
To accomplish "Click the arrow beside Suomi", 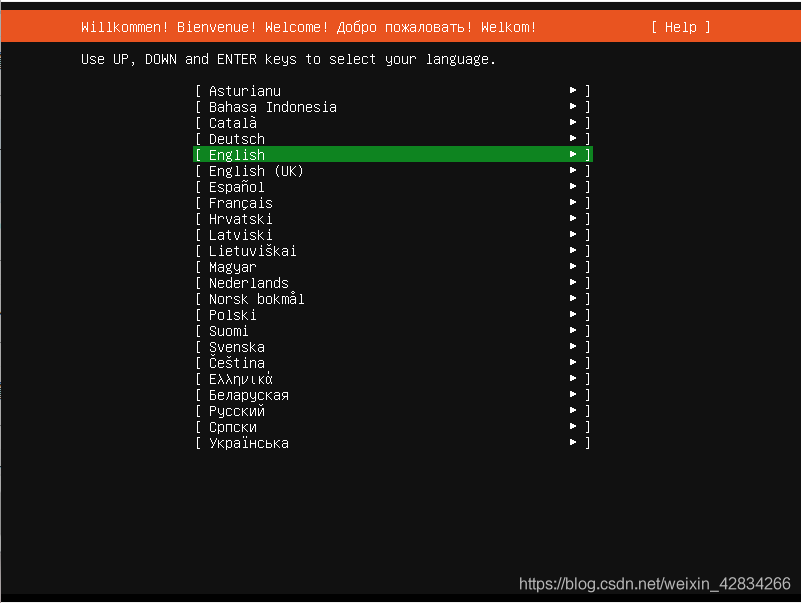I will point(573,330).
